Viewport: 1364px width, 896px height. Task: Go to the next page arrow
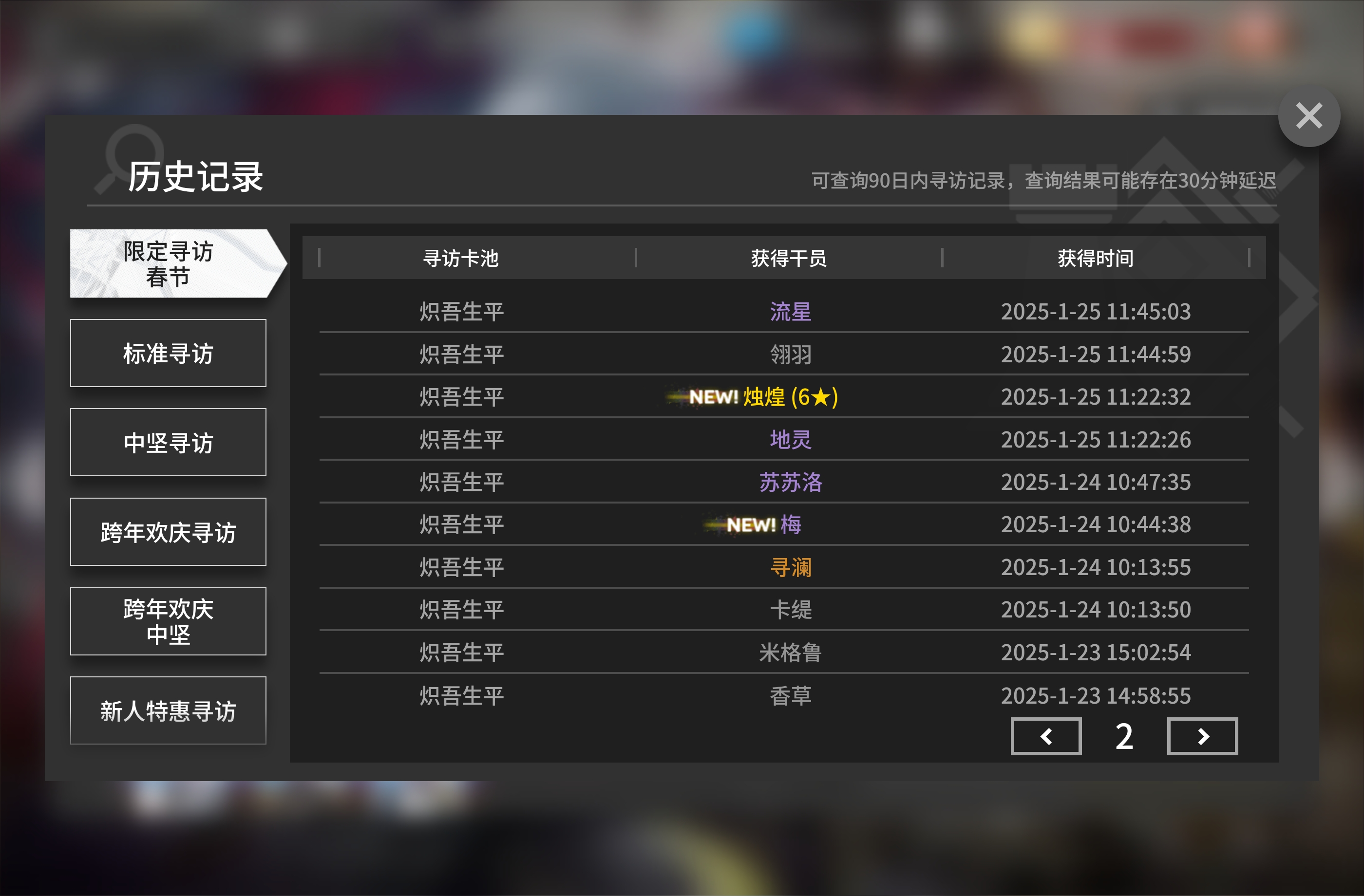coord(1202,736)
